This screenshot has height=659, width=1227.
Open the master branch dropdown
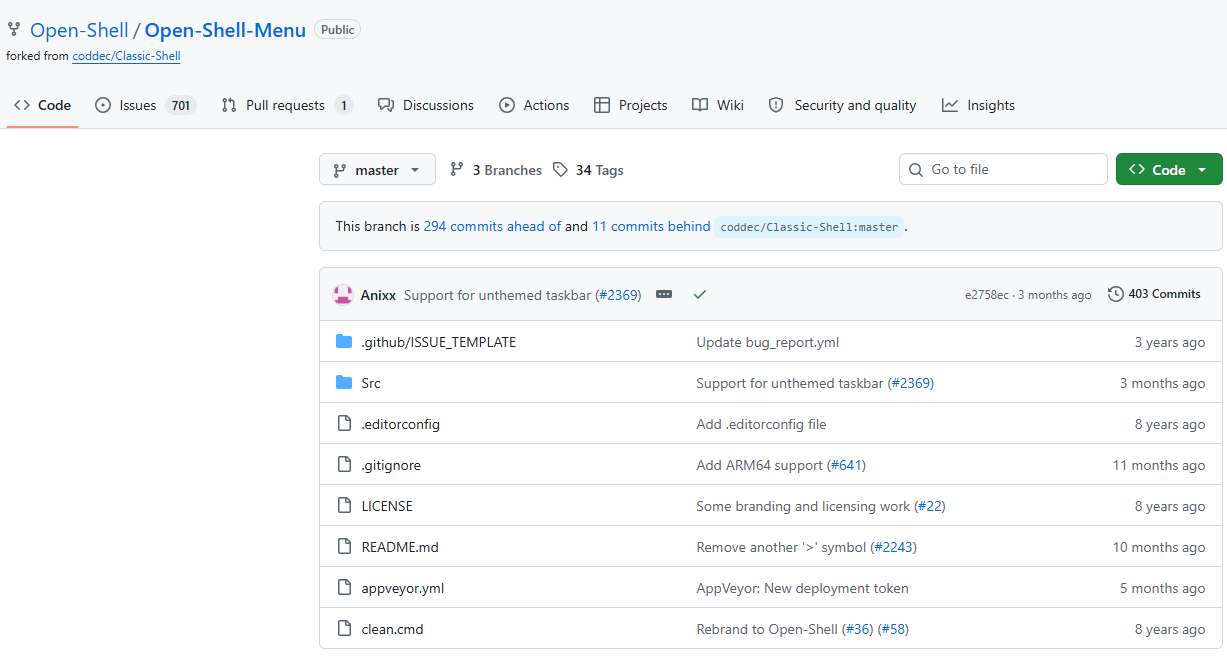[x=377, y=170]
